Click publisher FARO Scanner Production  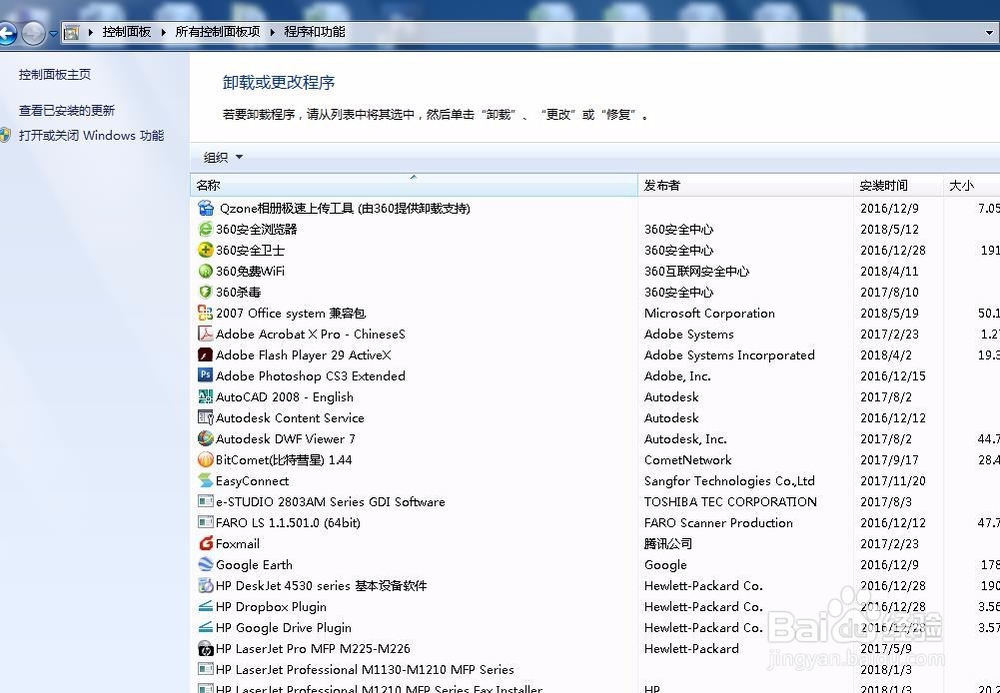[719, 523]
